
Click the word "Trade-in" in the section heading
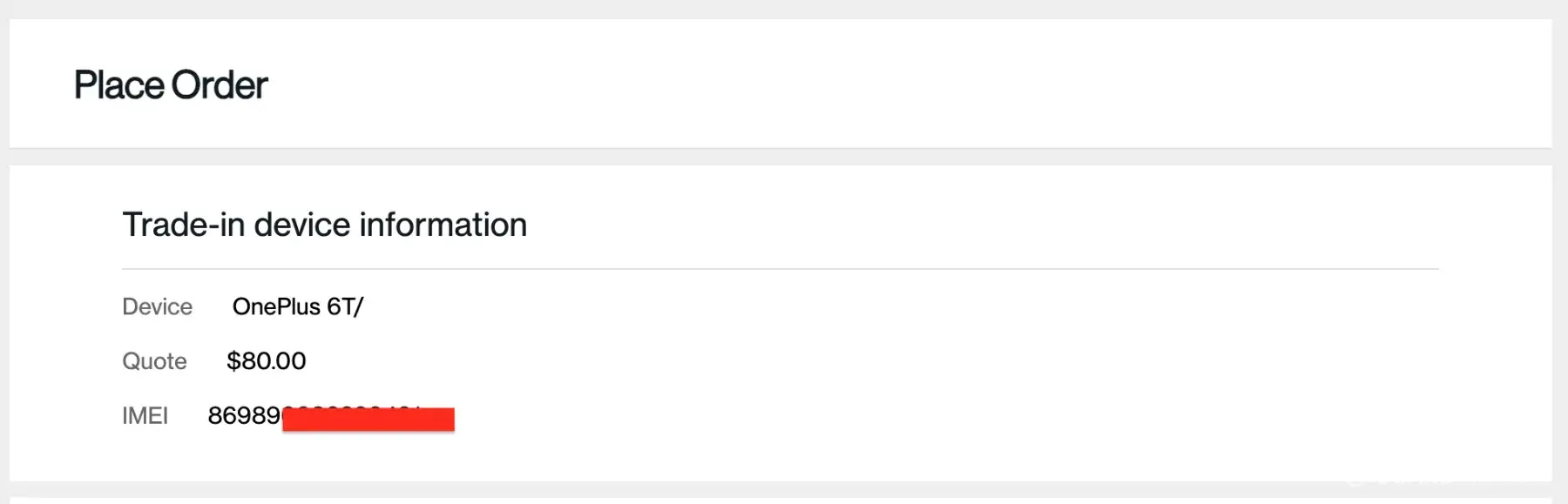point(183,225)
